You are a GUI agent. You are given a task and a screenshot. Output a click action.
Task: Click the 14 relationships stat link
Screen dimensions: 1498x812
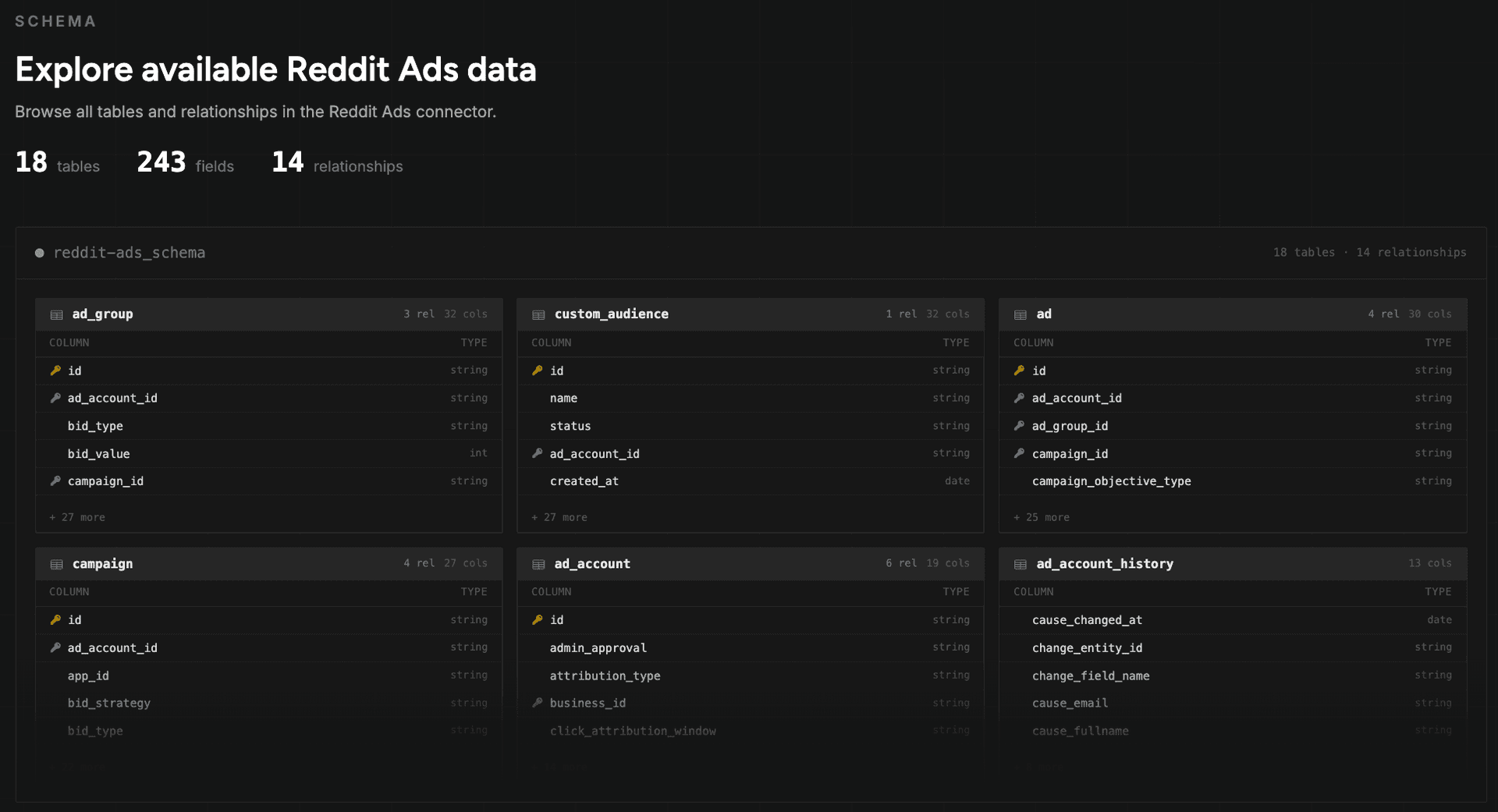(337, 162)
